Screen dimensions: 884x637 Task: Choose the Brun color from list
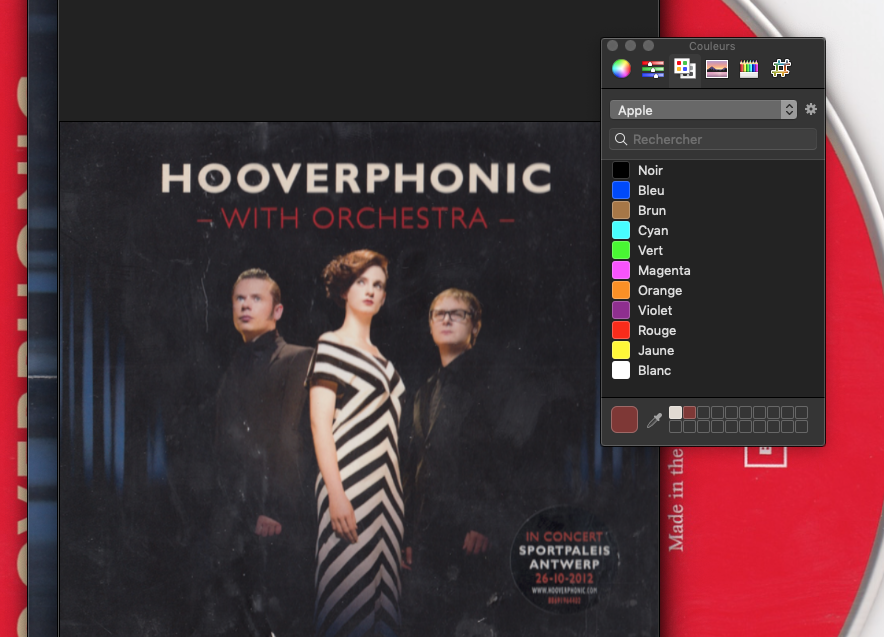click(x=713, y=210)
